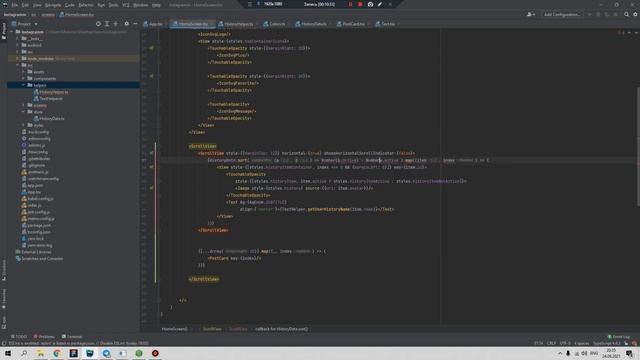Stop the screen recording with red button
Screen dimensions: 640x360
point(360,4)
